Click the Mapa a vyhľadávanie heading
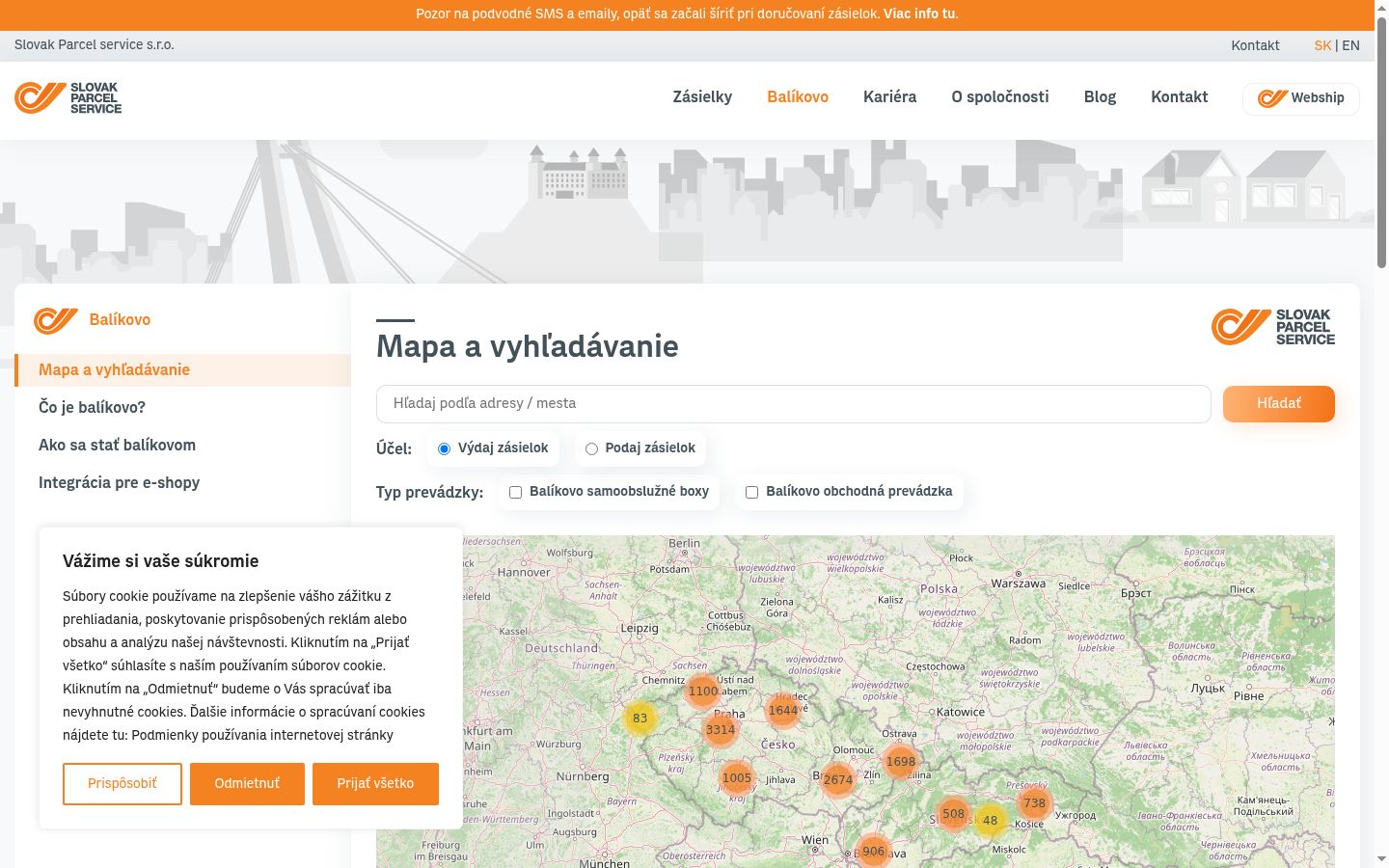 [x=527, y=346]
